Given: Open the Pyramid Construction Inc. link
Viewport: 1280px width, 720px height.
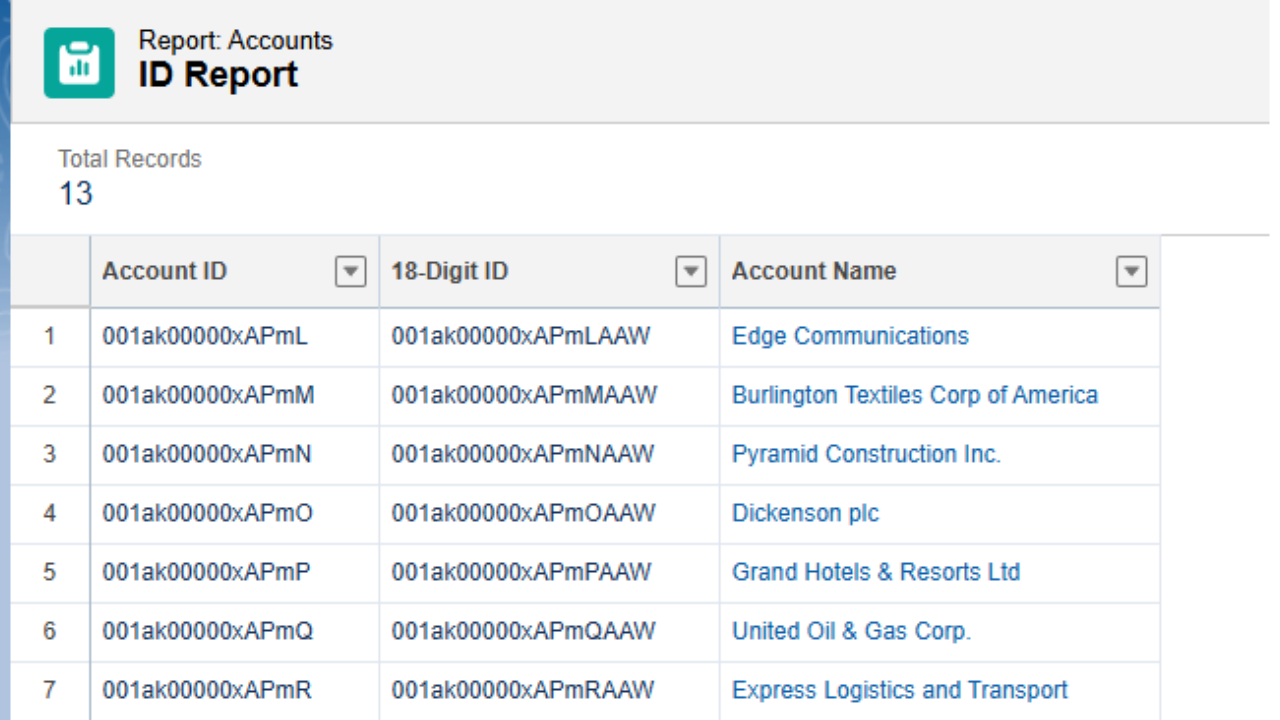Looking at the screenshot, I should (866, 454).
